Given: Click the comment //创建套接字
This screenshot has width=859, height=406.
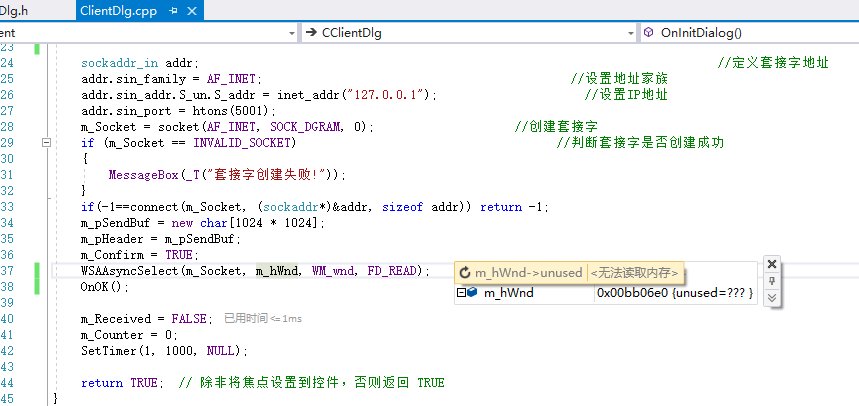Looking at the screenshot, I should point(556,127).
